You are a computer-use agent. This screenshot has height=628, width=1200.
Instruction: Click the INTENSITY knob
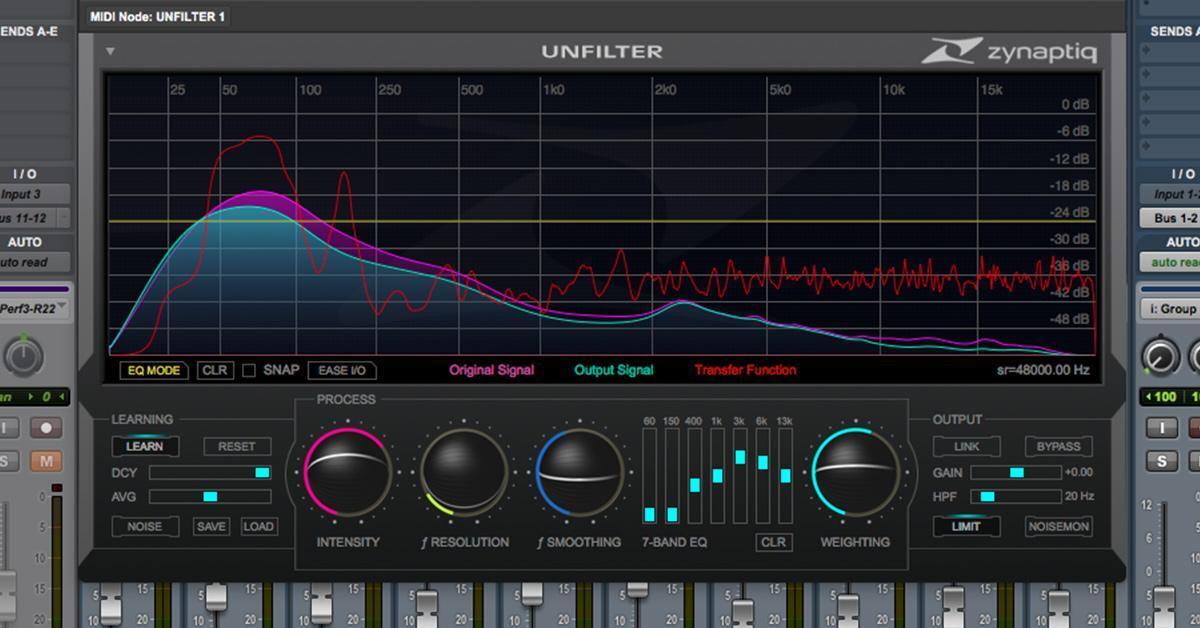[347, 471]
